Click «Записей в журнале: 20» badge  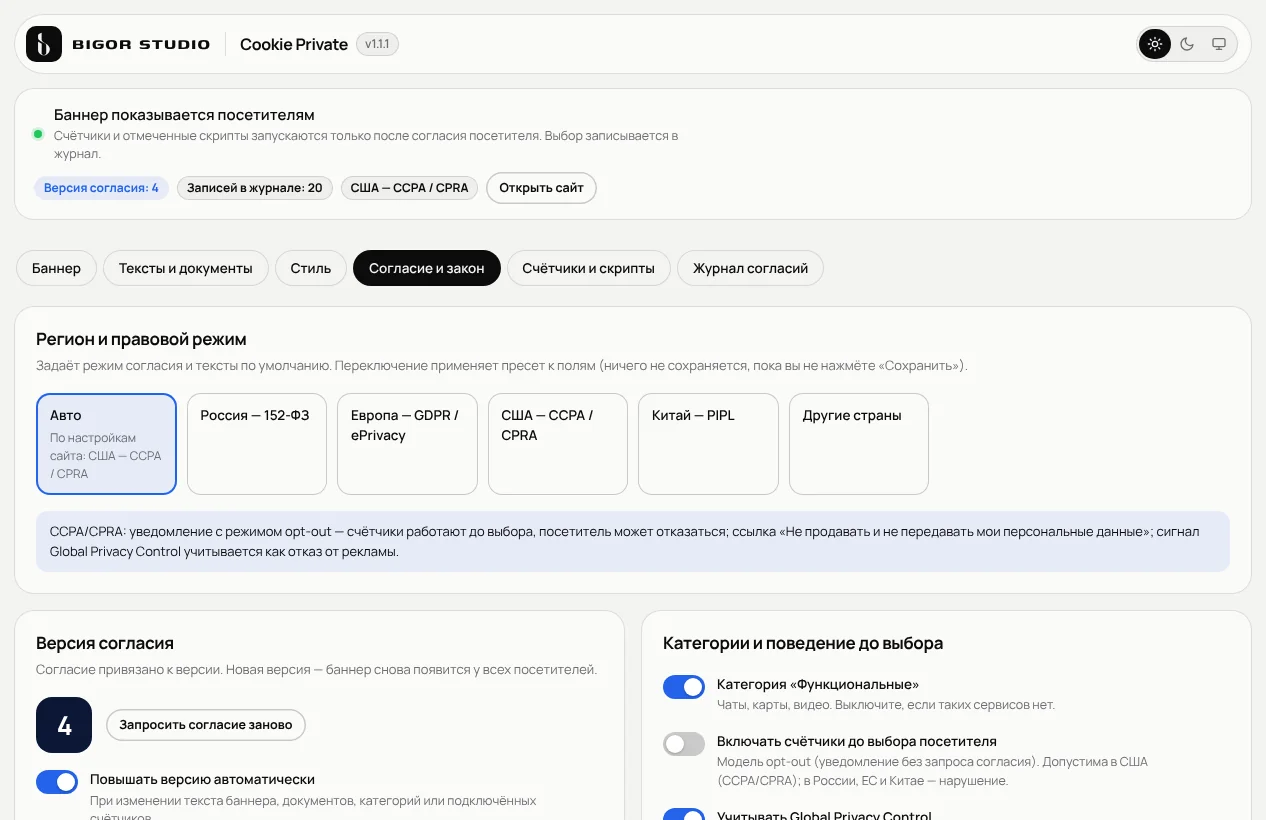coord(255,188)
